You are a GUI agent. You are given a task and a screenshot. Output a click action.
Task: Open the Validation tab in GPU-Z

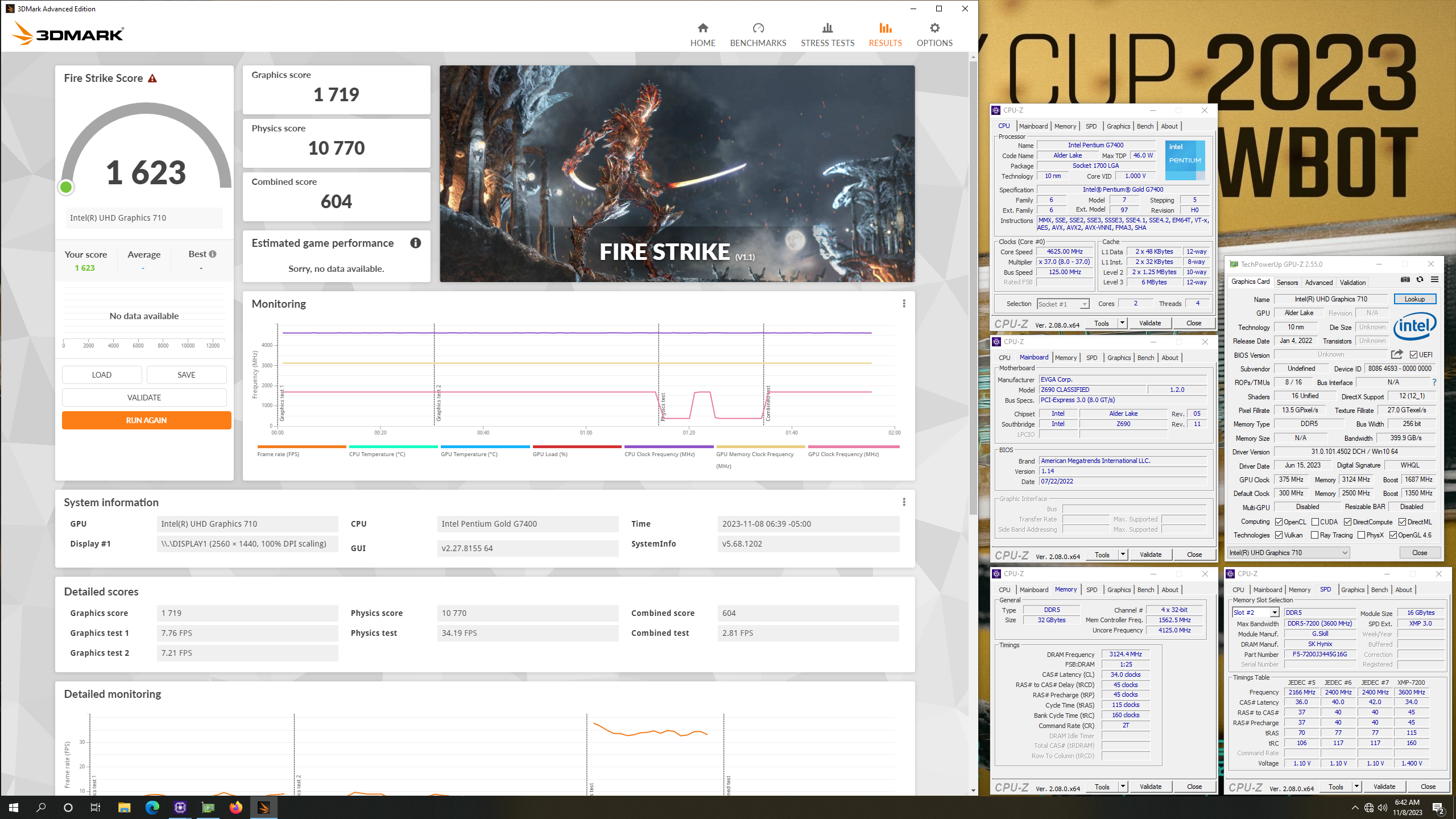pyautogui.click(x=1352, y=282)
